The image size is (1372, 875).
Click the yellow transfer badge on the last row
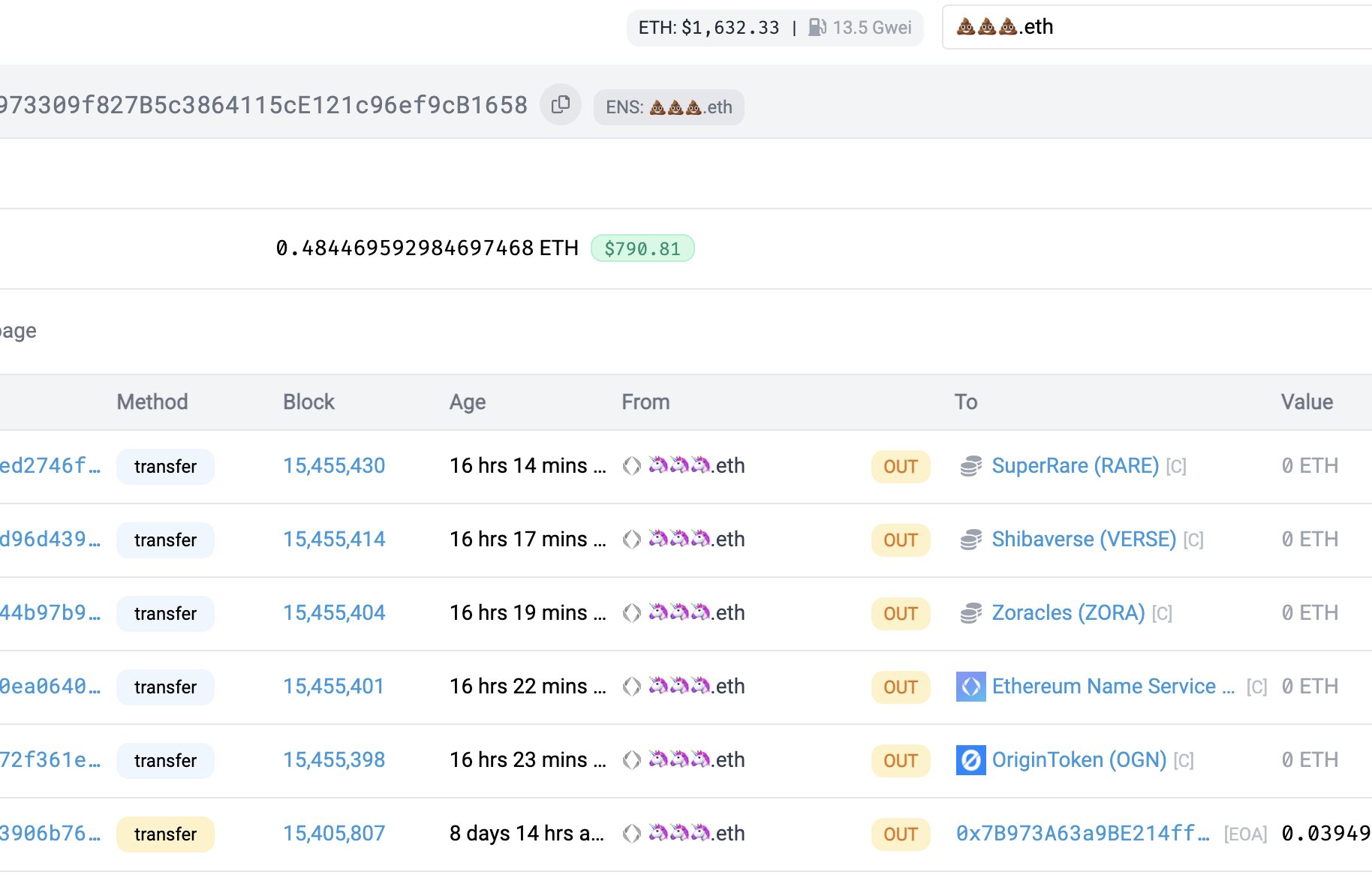point(165,834)
